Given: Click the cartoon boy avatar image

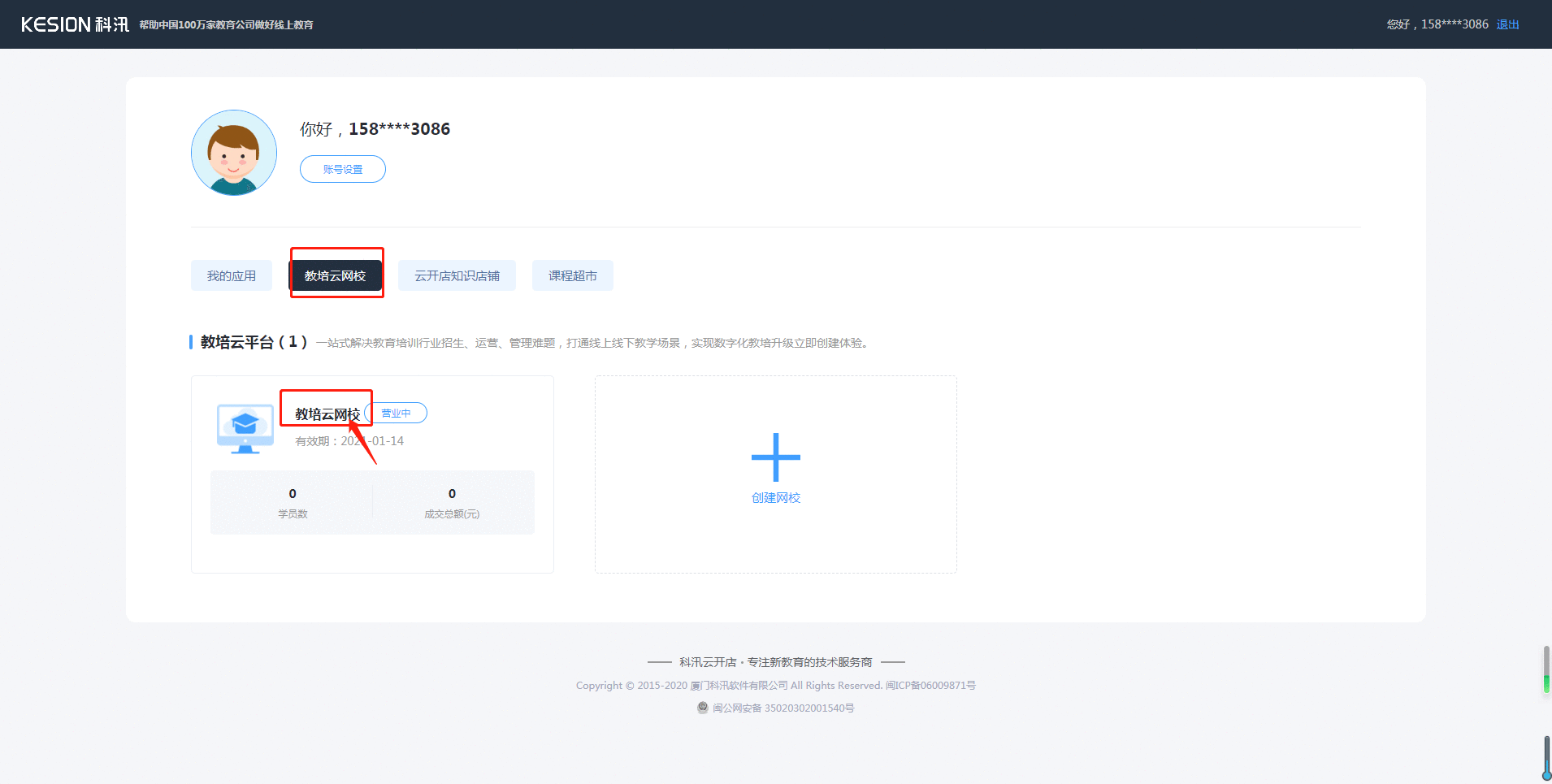Looking at the screenshot, I should (x=234, y=153).
